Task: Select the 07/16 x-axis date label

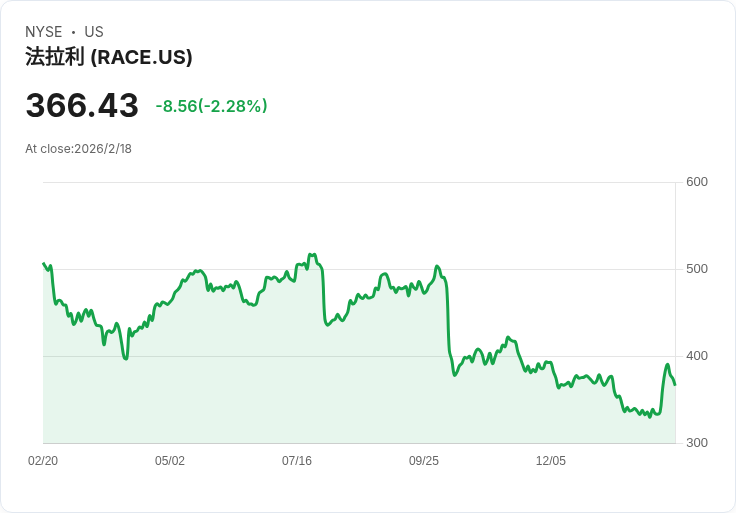Action: 297,461
